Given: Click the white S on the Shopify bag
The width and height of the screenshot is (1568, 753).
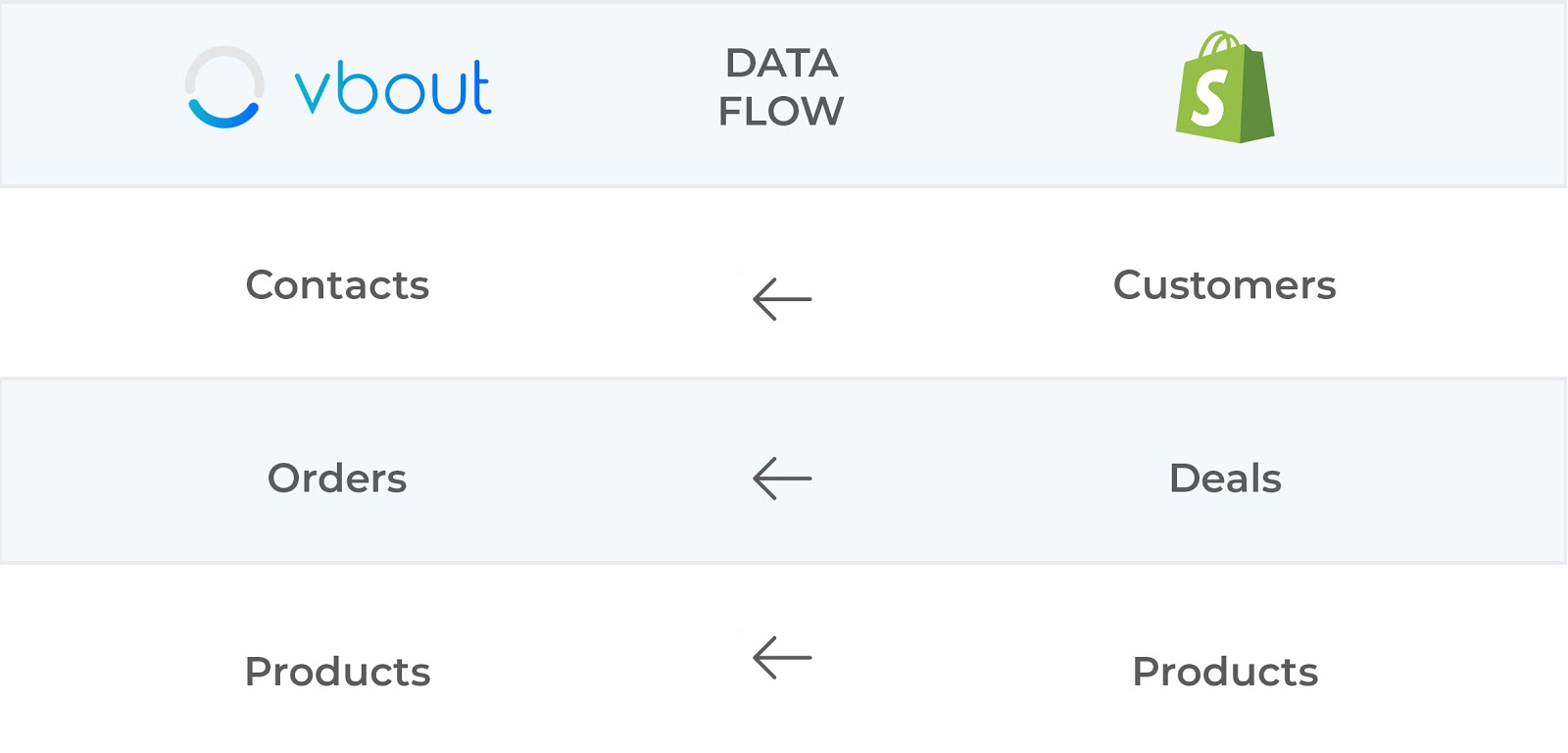Looking at the screenshot, I should pos(1208,98).
